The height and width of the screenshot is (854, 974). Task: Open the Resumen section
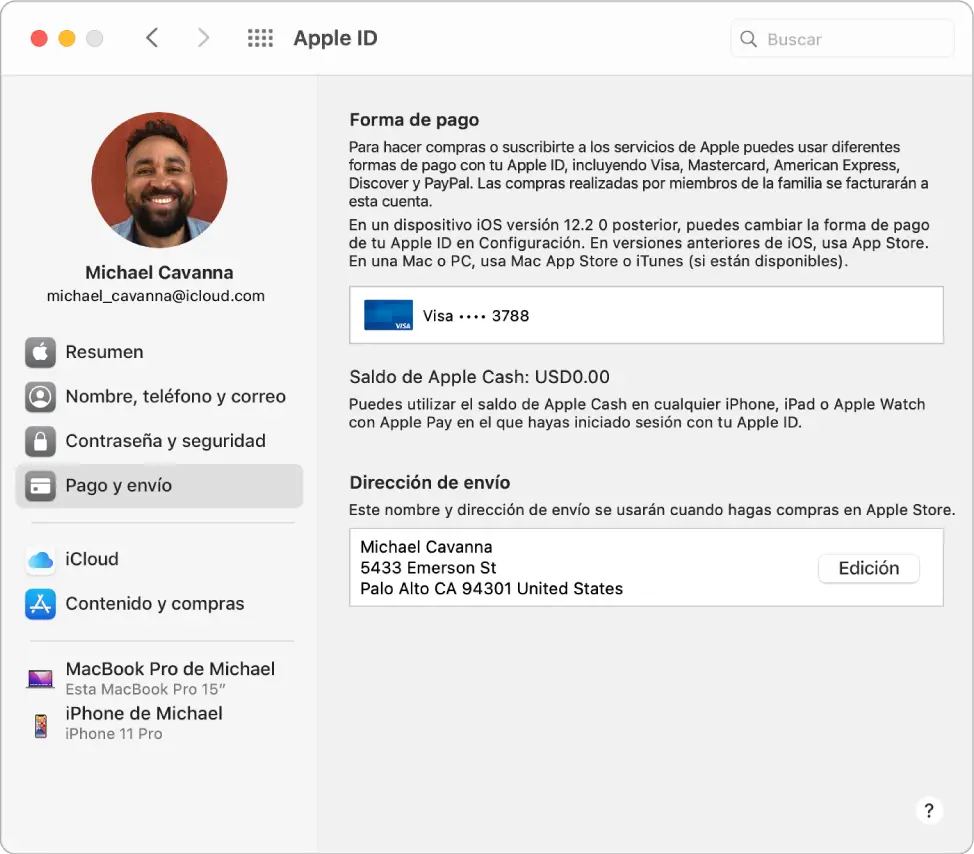(159, 352)
